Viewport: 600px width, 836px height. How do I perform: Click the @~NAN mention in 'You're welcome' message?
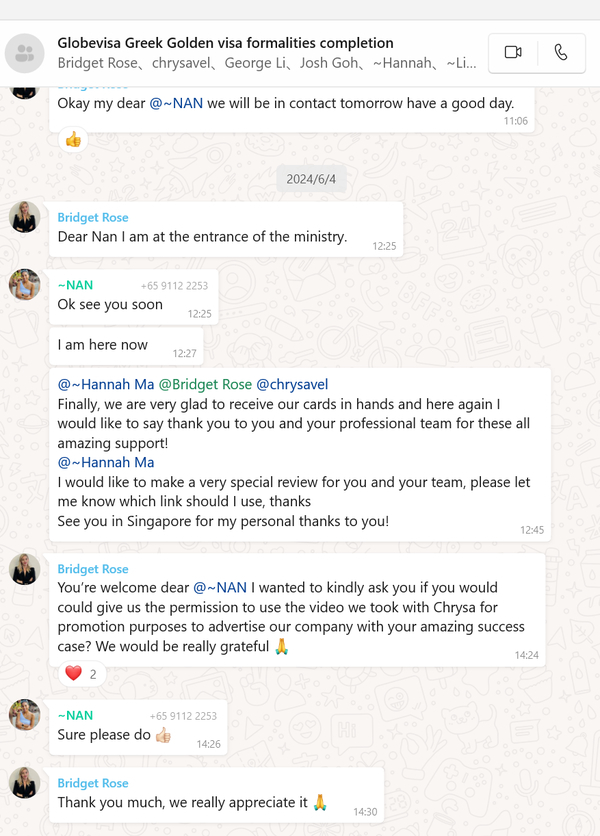click(220, 588)
